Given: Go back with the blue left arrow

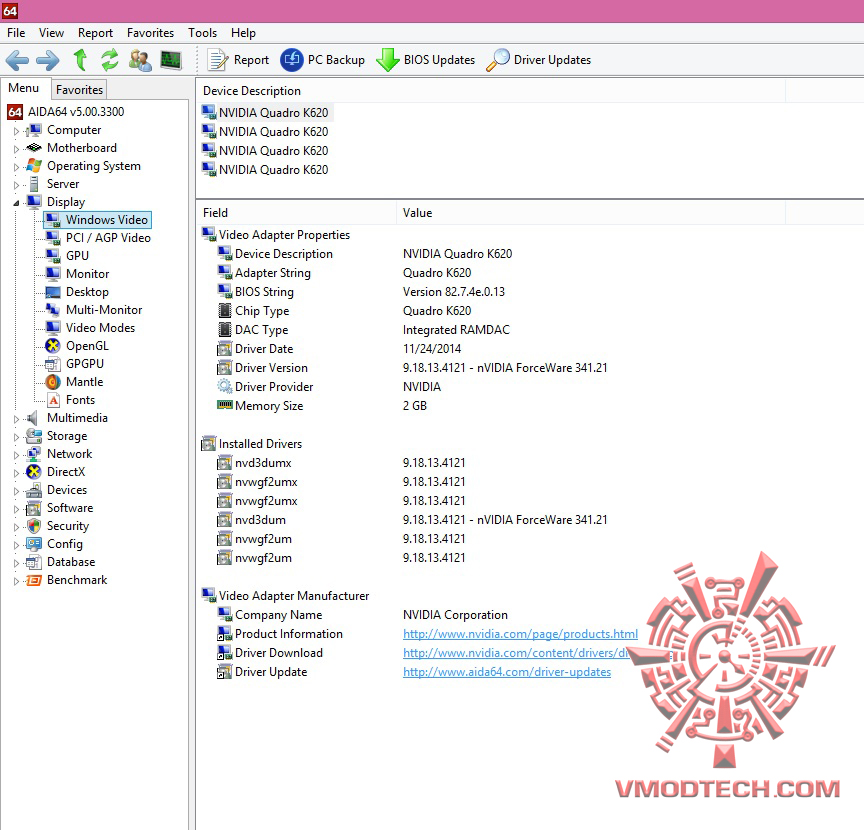Looking at the screenshot, I should coord(17,60).
